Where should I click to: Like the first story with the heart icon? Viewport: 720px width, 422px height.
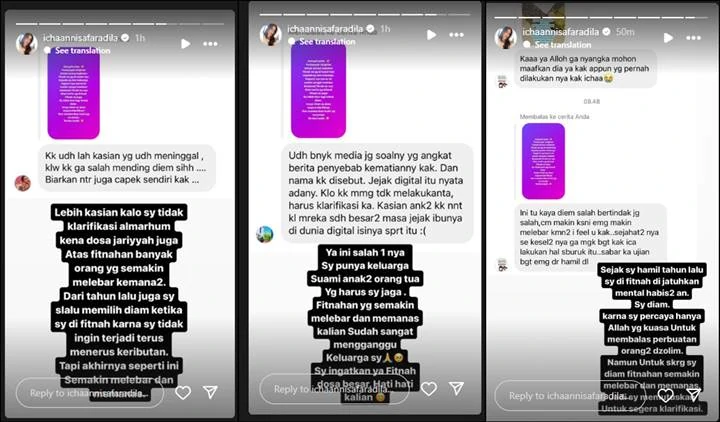point(183,393)
